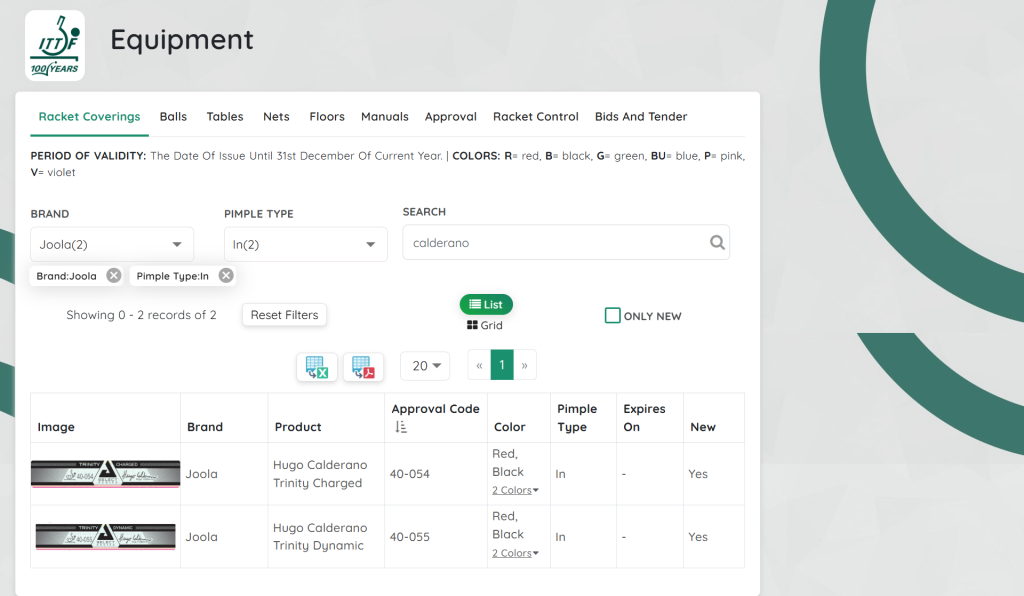Click the Reset Filters button
Image resolution: width=1024 pixels, height=596 pixels.
pos(284,315)
